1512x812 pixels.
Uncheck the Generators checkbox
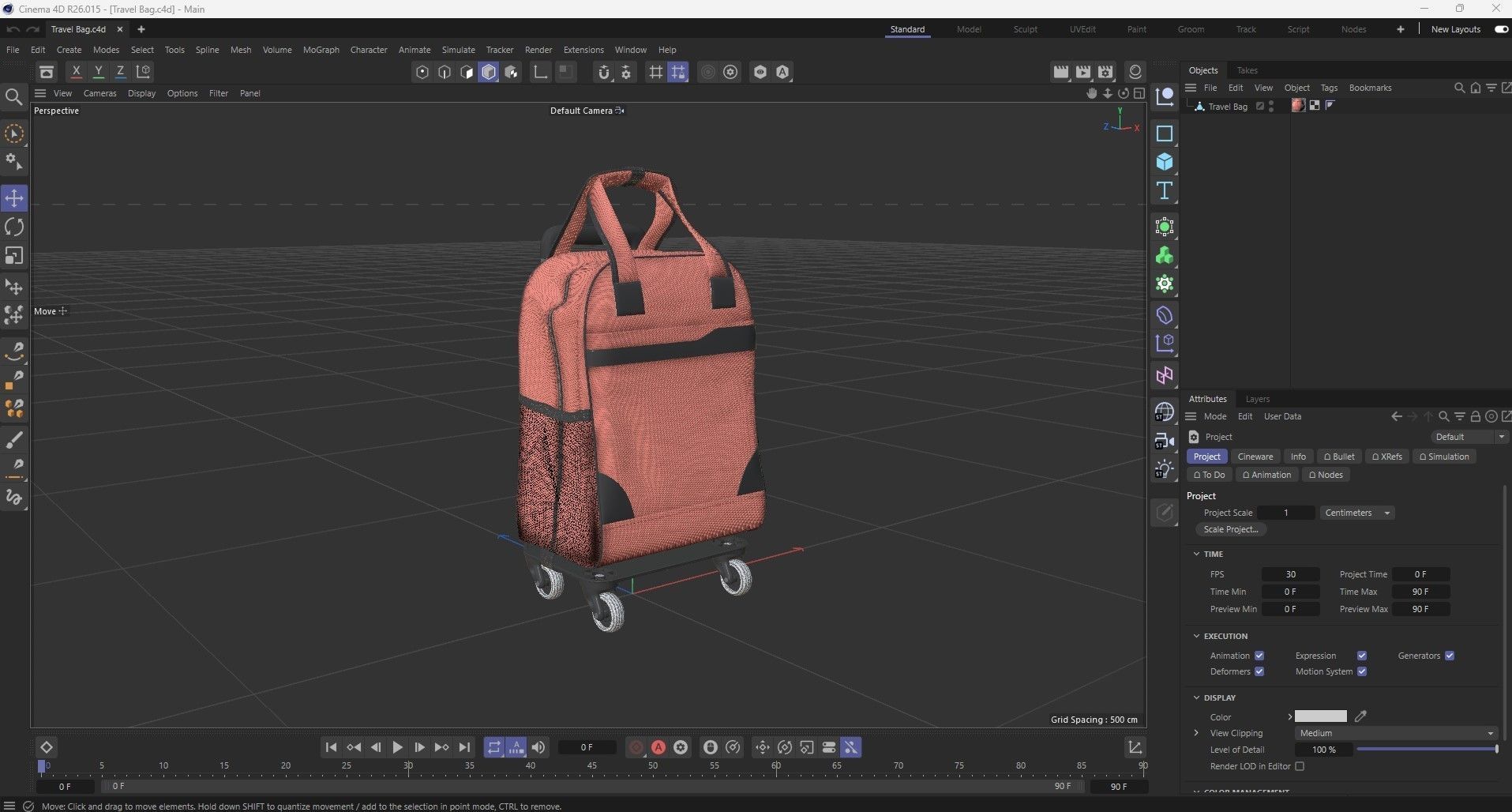1450,656
